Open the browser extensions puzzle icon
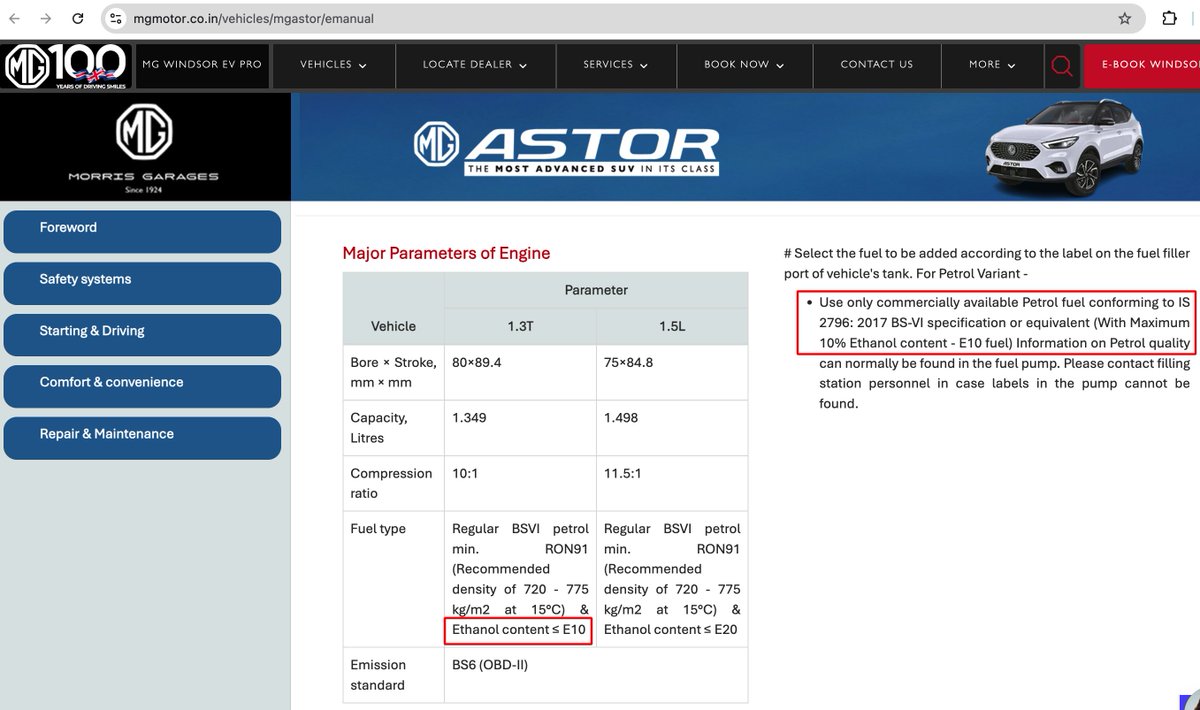The image size is (1200, 710). [1169, 18]
